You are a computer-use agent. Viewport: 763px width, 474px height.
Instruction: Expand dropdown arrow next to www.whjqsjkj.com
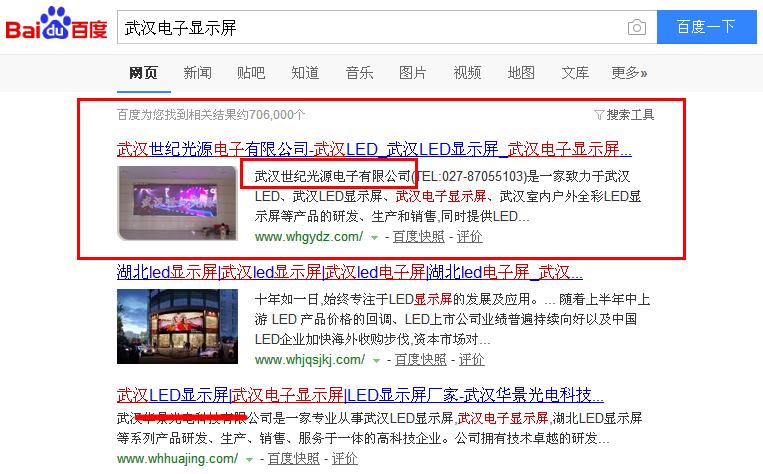[374, 360]
